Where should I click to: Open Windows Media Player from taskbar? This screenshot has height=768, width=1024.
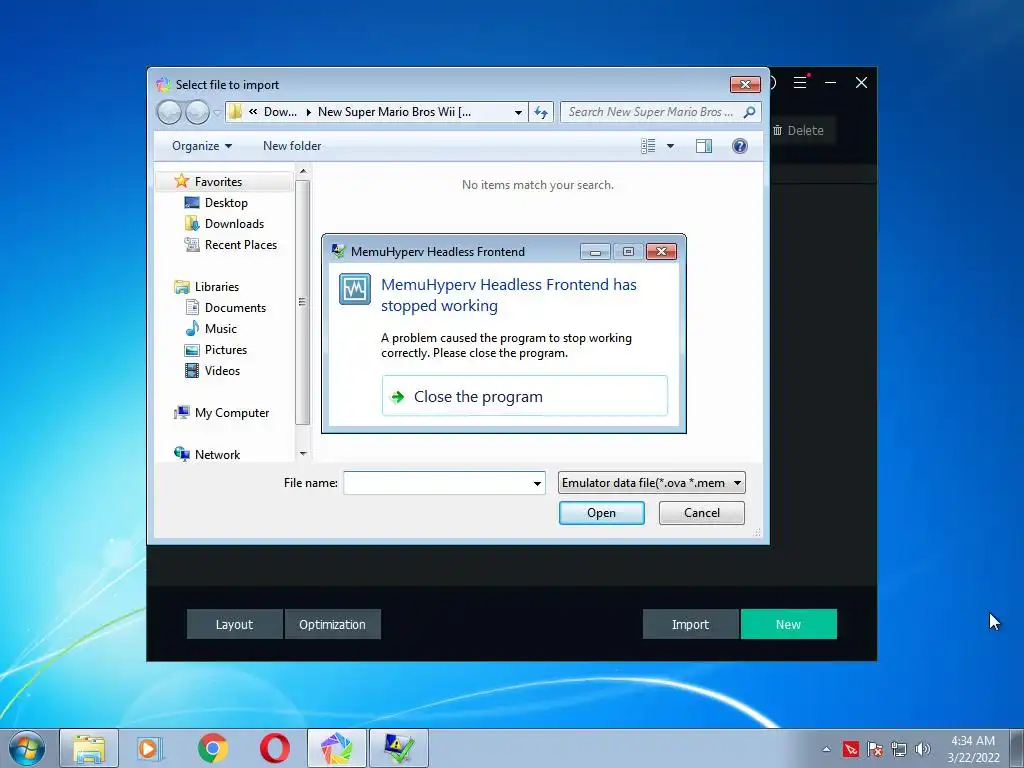(150, 748)
